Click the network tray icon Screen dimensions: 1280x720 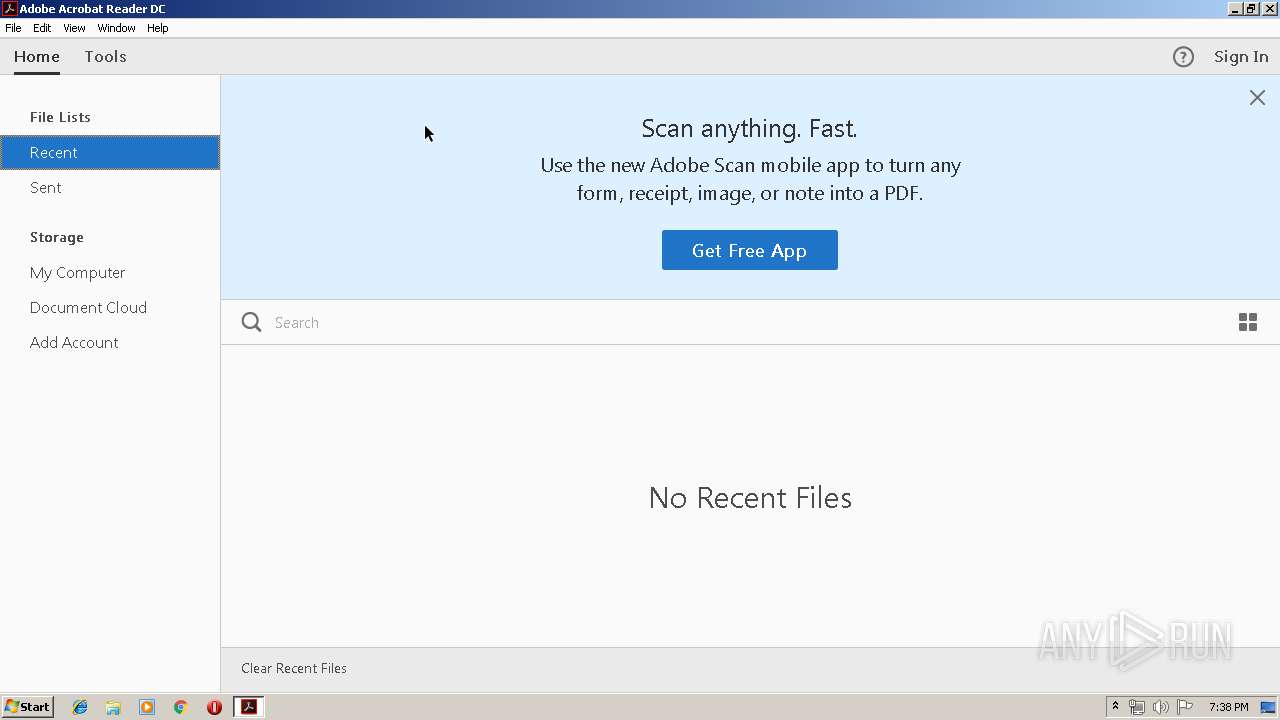[1137, 707]
